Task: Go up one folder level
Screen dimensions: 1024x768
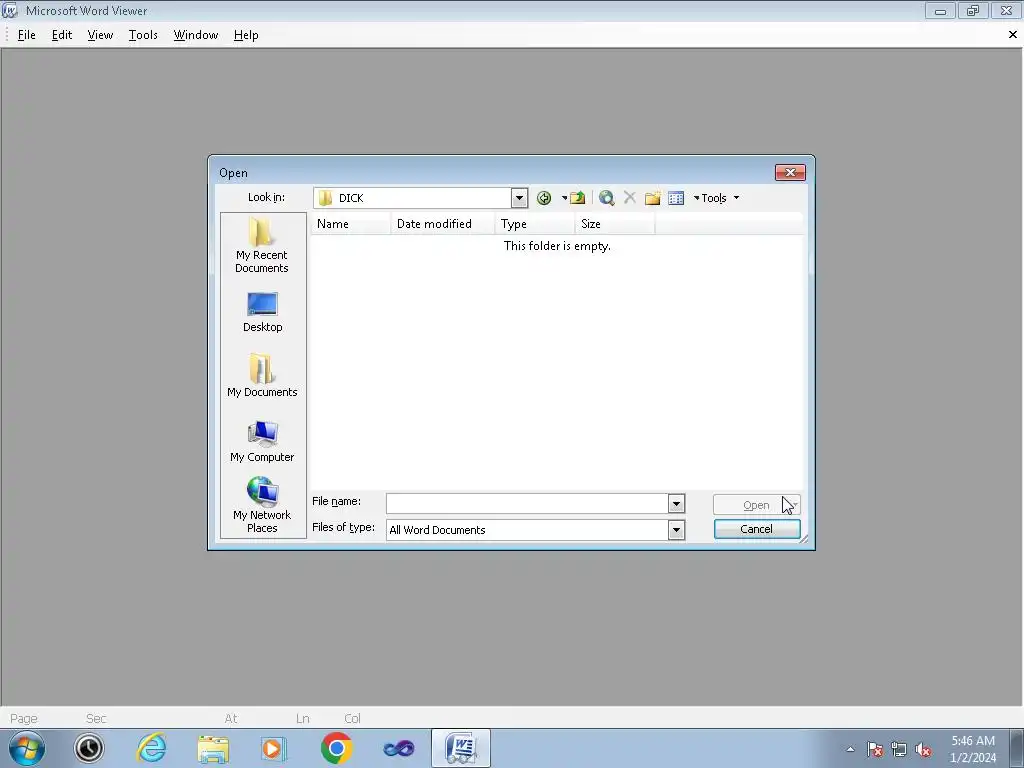Action: (577, 198)
